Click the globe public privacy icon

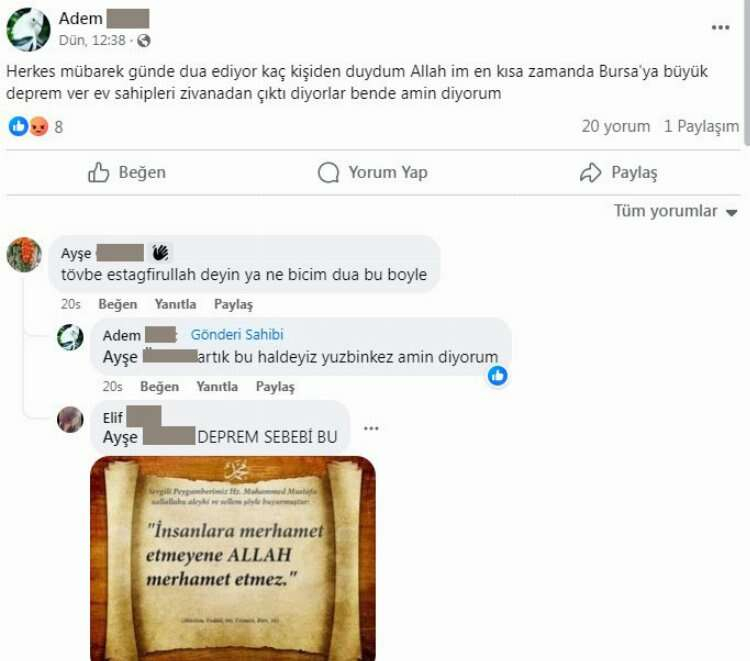[x=143, y=41]
